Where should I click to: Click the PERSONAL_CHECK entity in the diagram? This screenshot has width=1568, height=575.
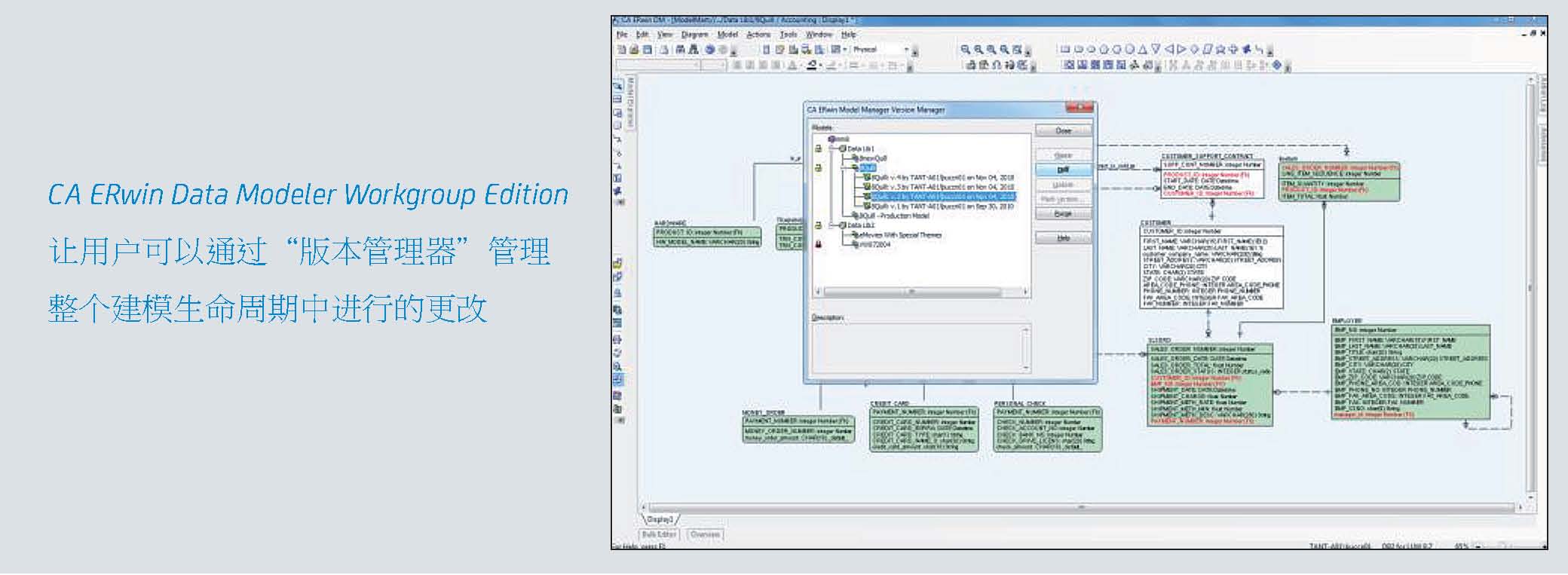(1048, 429)
